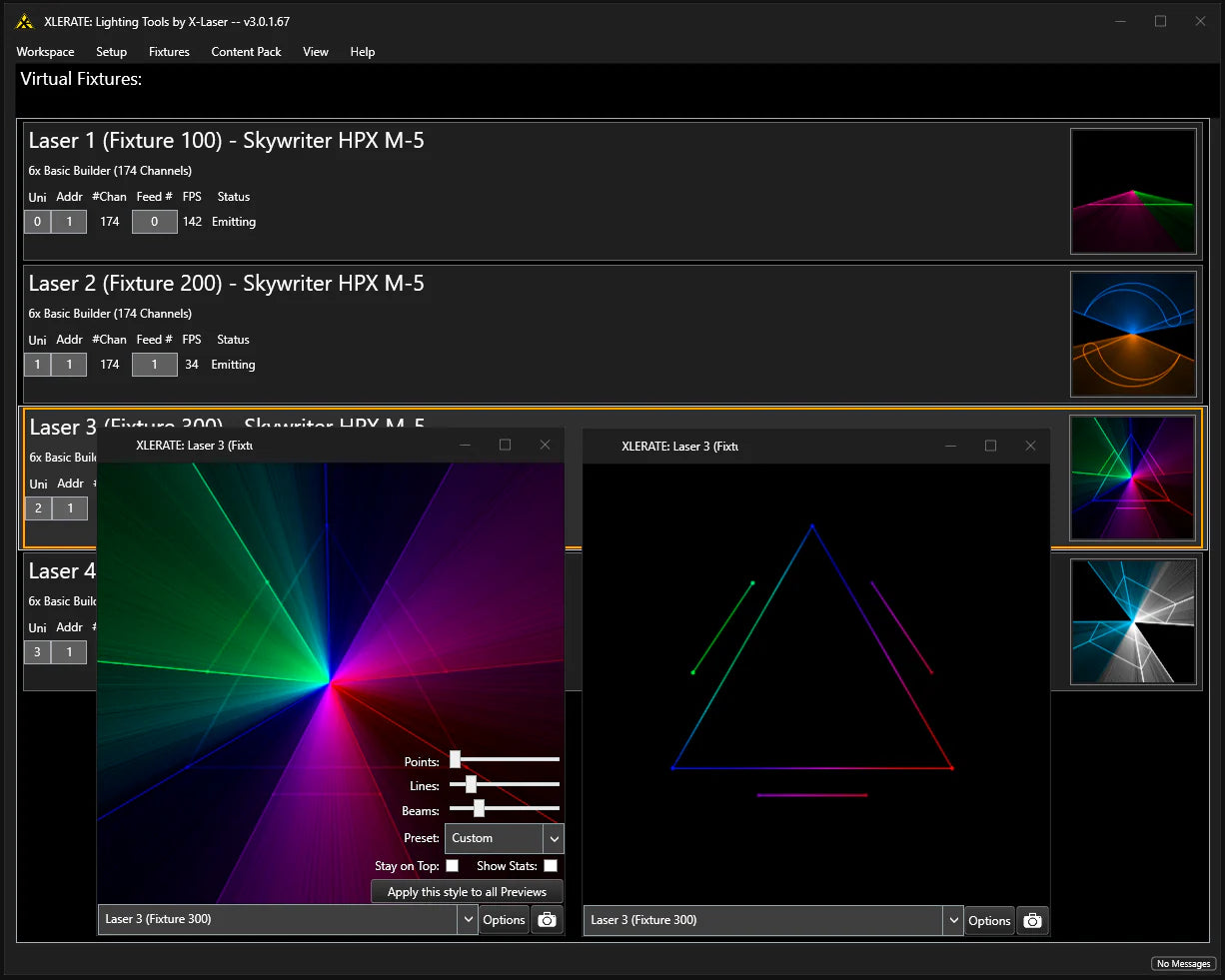Open the Laser 1 preview thumbnail
1225x980 pixels.
(1133, 191)
